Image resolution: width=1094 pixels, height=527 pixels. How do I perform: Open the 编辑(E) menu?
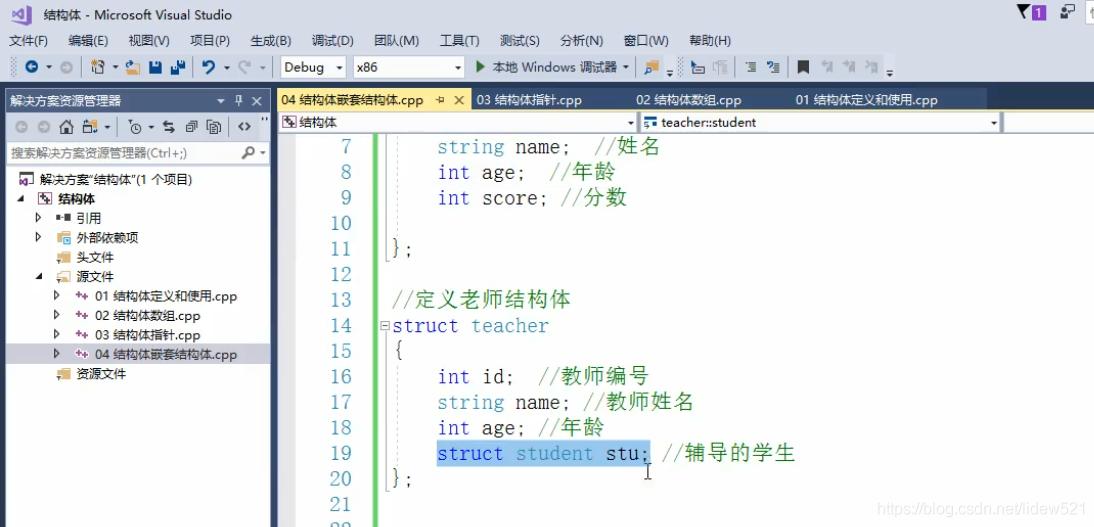click(x=88, y=40)
